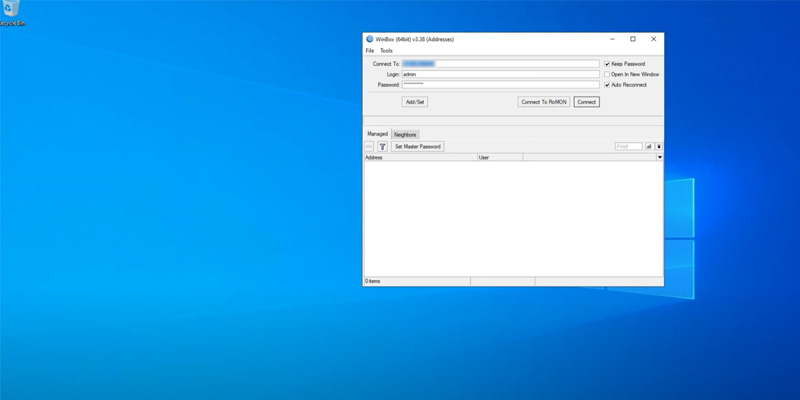Open the Tools menu

click(x=387, y=51)
